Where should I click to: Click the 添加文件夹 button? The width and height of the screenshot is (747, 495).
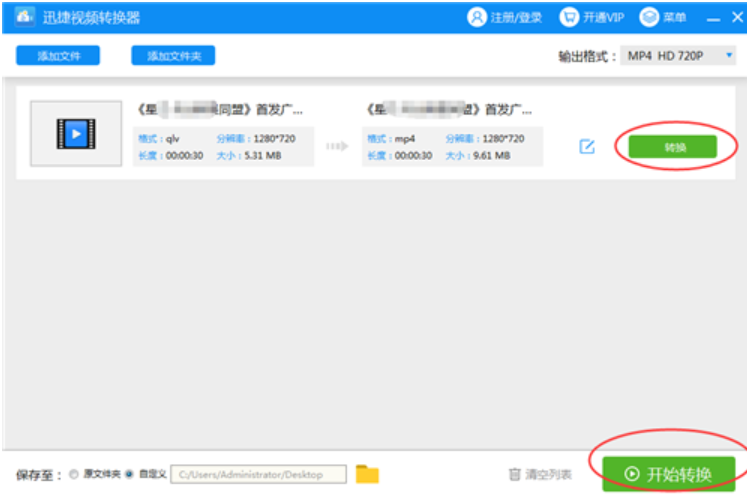[173, 56]
